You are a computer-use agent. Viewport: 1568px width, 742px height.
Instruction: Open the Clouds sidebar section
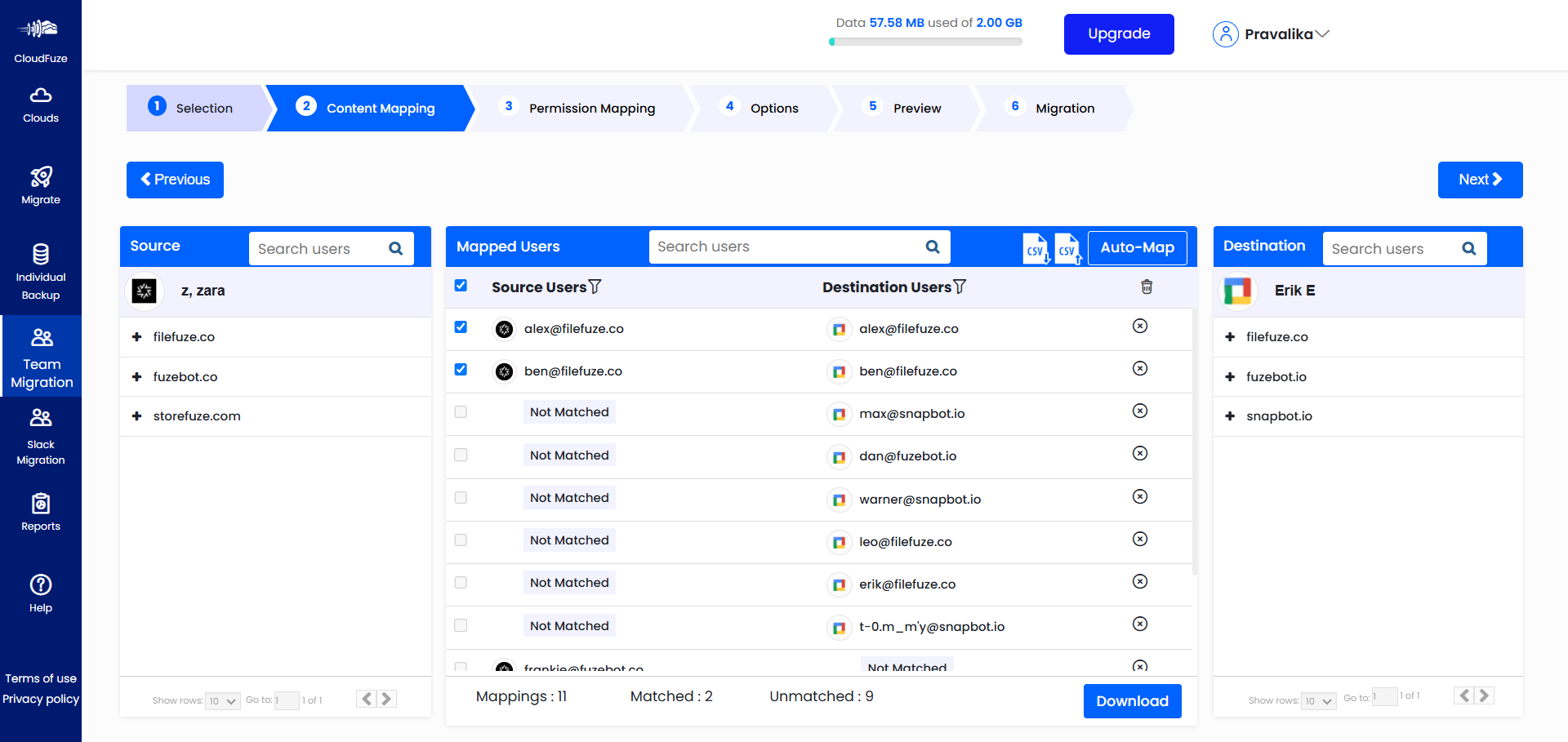click(x=41, y=105)
